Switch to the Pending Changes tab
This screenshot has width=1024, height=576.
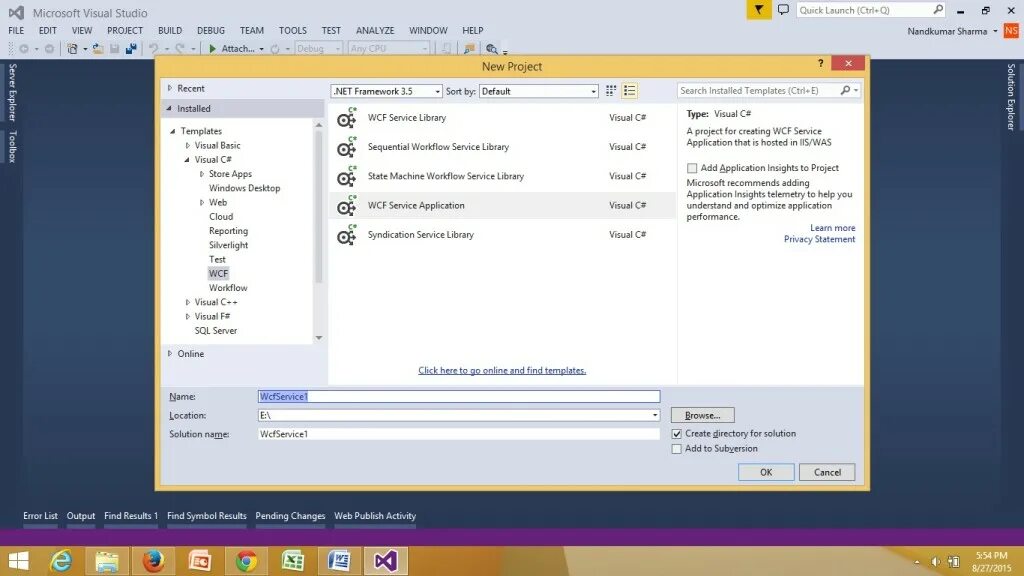click(290, 516)
